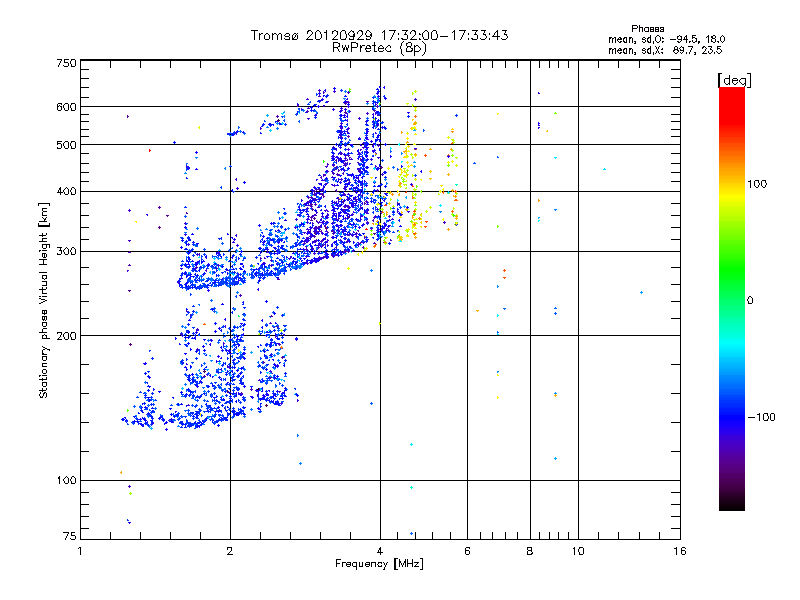Click the subtitle 'RwPretec (8p)'
800x600 pixels.
click(379, 48)
